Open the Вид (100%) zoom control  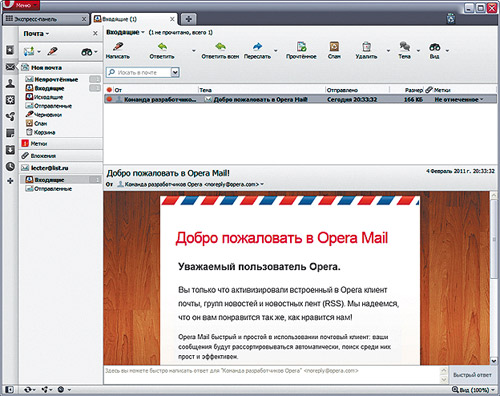click(473, 390)
